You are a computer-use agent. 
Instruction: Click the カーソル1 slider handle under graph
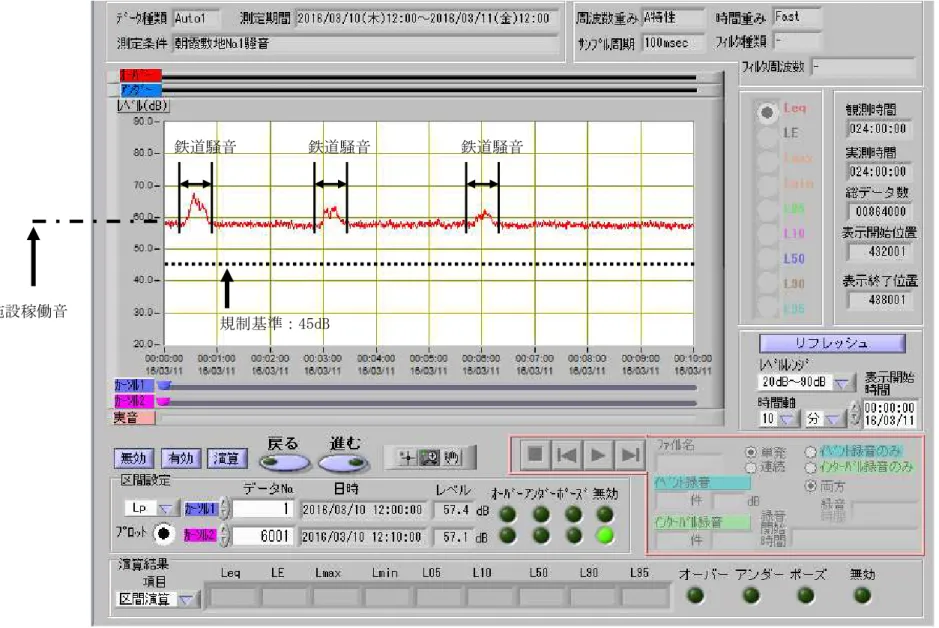point(163,386)
